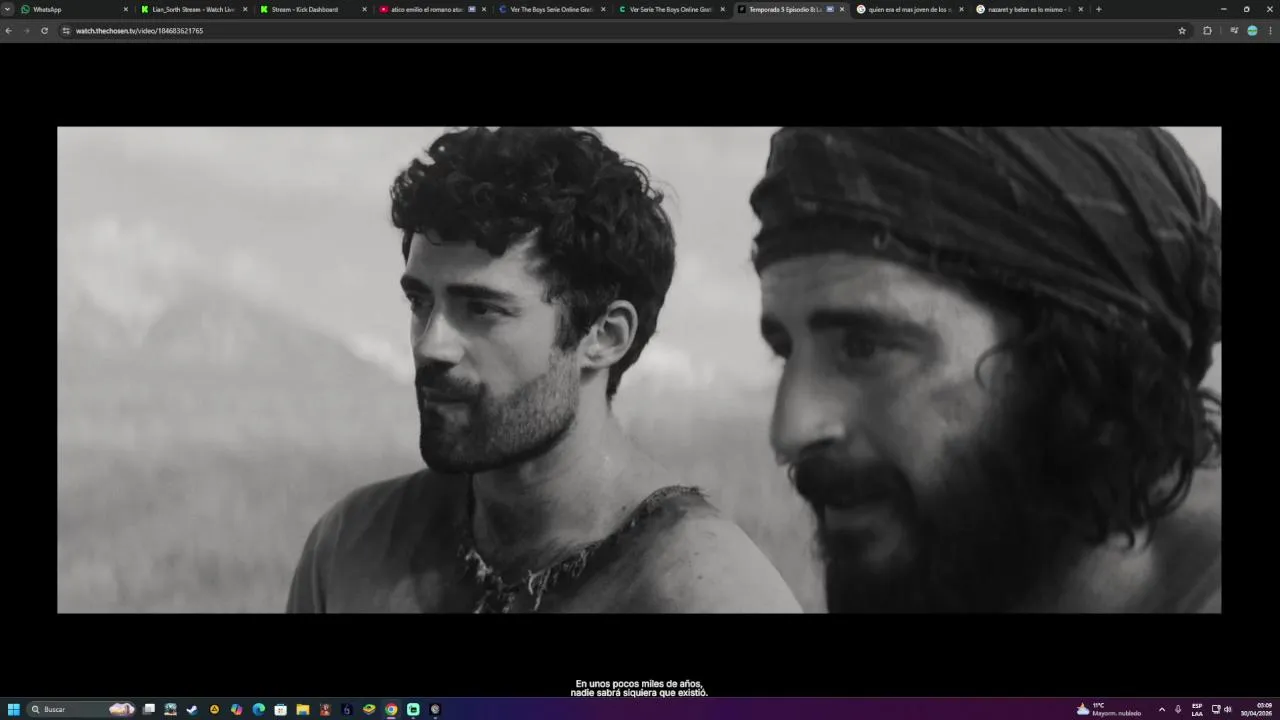The width and height of the screenshot is (1280, 720).
Task: Close the WhatsApp tab
Action: tap(126, 9)
